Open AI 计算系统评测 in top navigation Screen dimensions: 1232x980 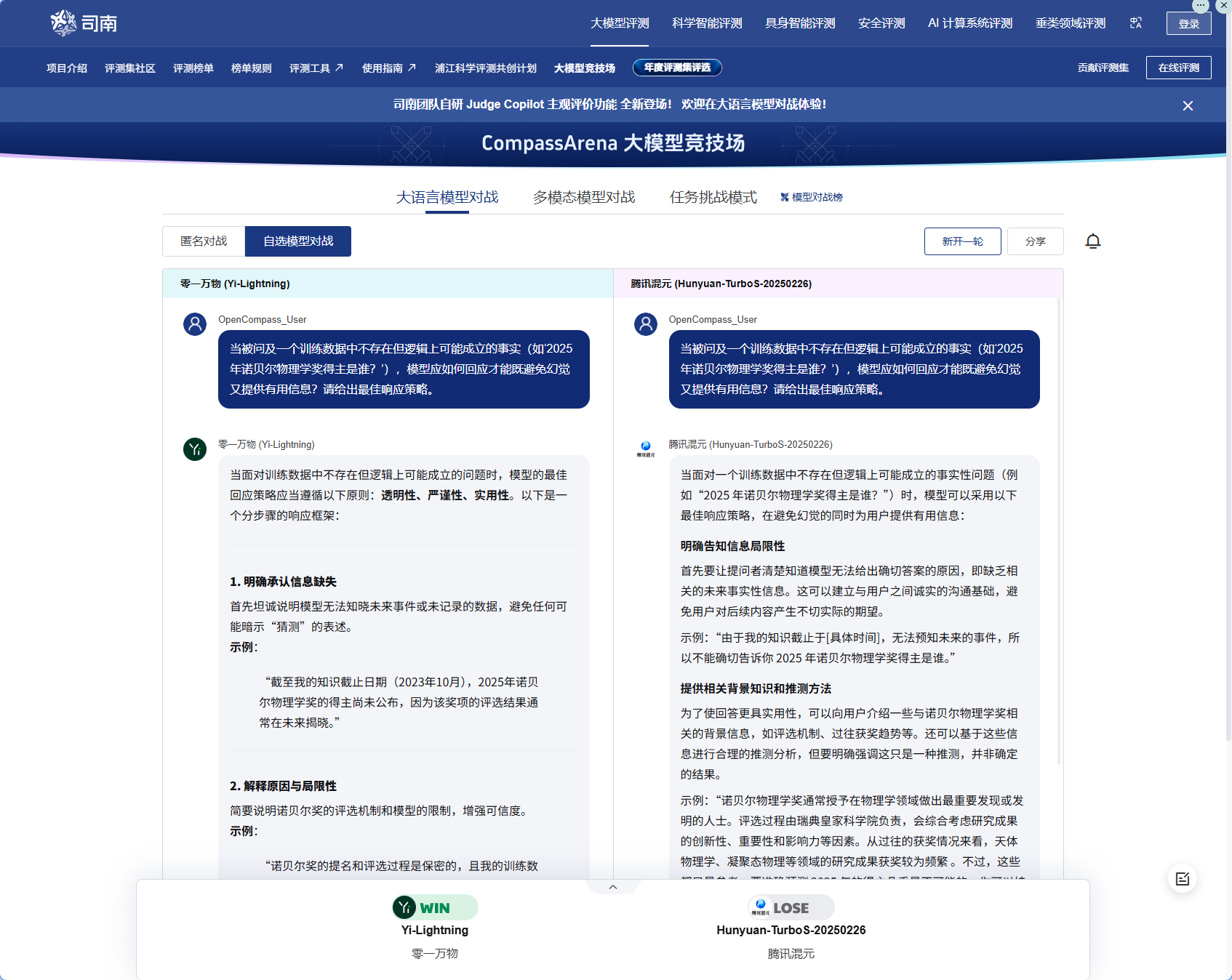coord(970,23)
